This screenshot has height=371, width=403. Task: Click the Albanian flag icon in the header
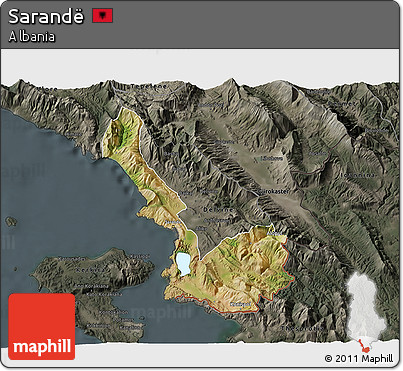tap(103, 16)
